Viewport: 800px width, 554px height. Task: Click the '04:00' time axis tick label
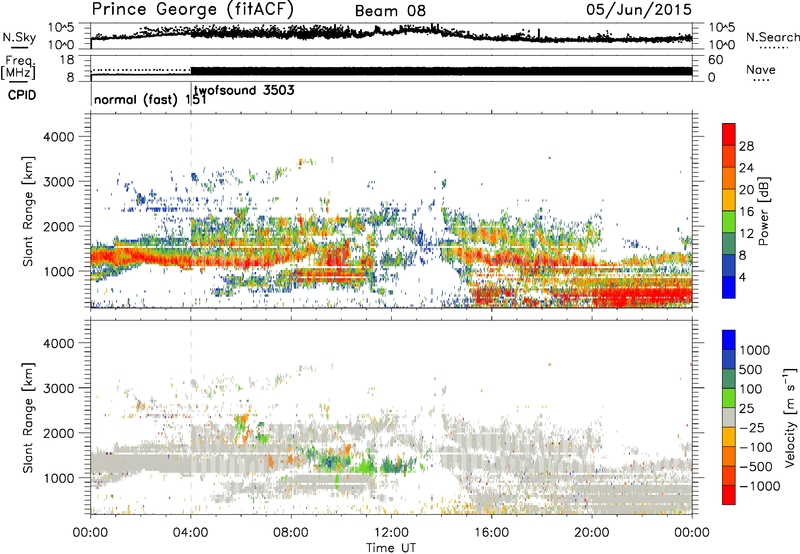pos(191,533)
